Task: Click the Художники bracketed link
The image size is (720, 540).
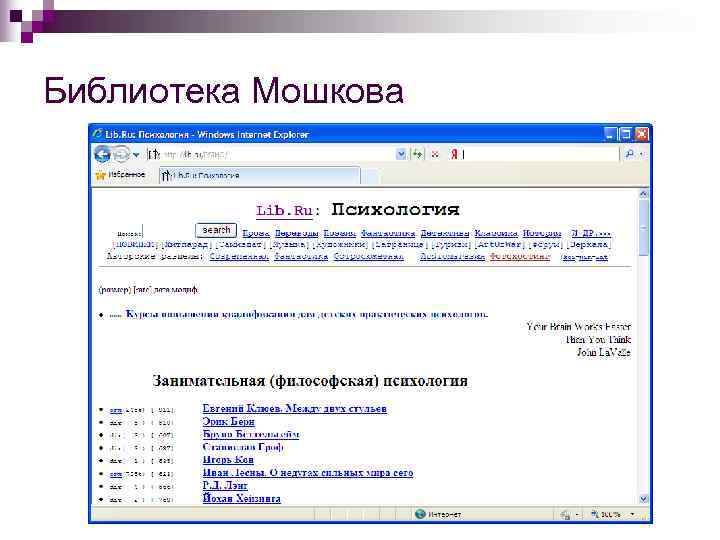Action: pos(340,244)
